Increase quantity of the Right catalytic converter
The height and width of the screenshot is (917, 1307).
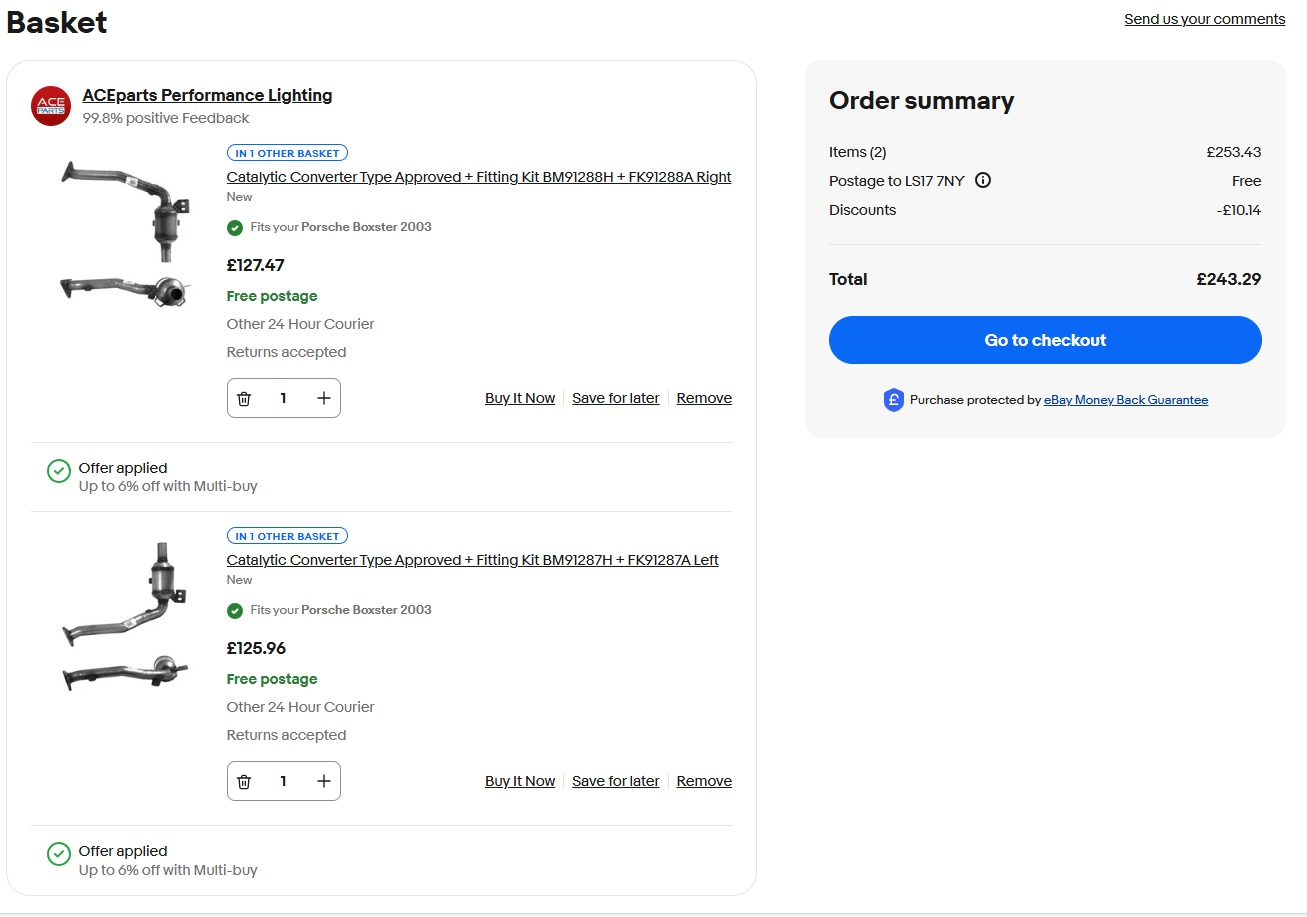click(323, 398)
